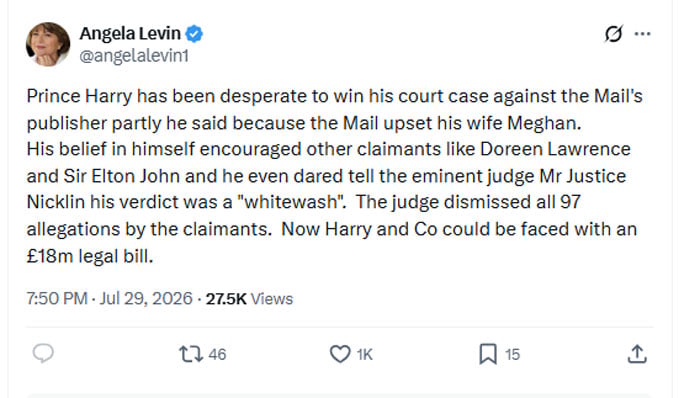Open the three-dot more options menu

(642, 33)
